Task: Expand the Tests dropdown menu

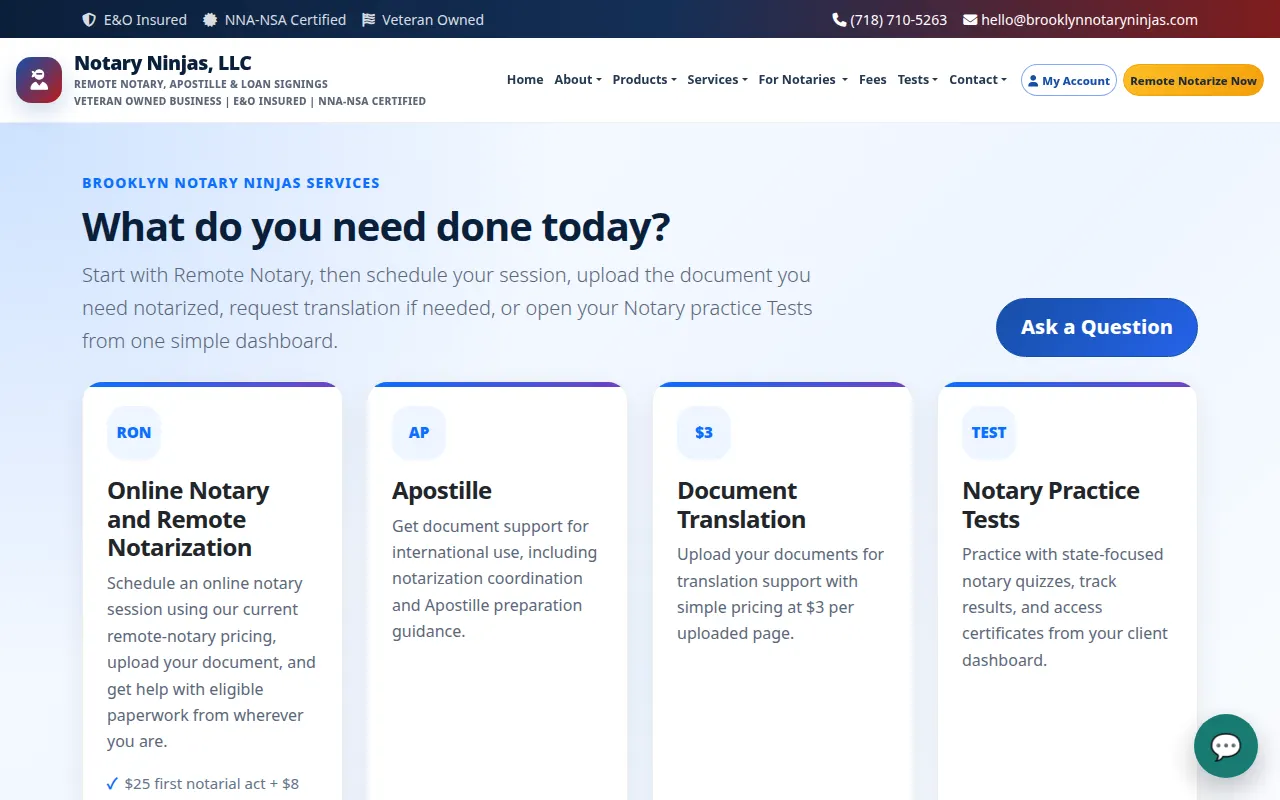Action: click(917, 80)
